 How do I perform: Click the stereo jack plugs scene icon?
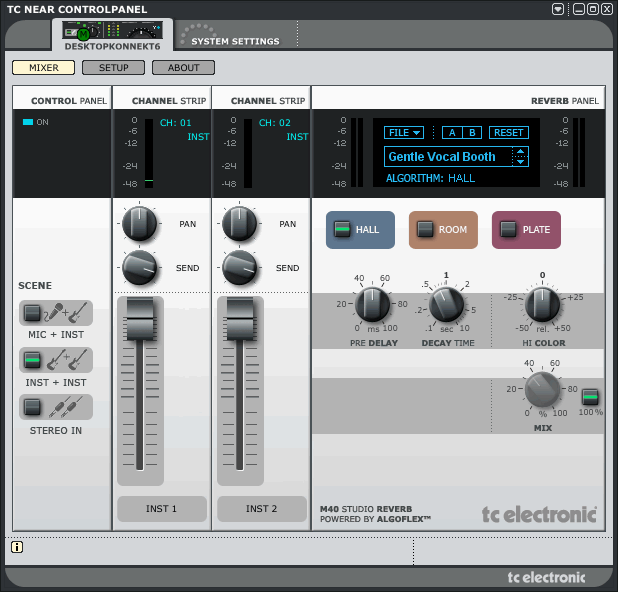pos(66,407)
